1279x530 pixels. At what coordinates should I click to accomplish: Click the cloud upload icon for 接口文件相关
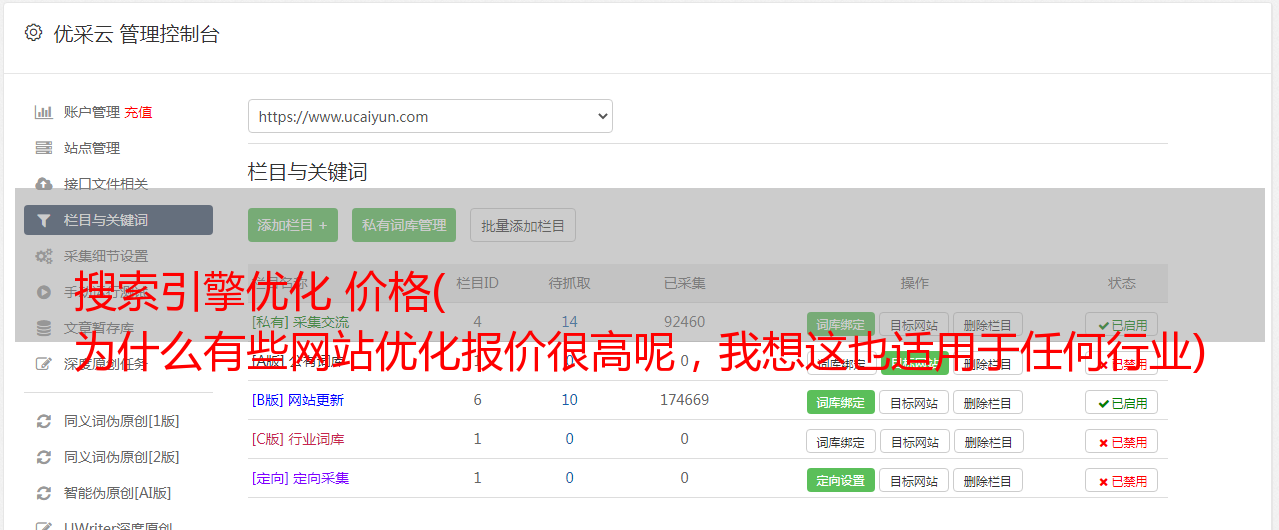(x=43, y=184)
